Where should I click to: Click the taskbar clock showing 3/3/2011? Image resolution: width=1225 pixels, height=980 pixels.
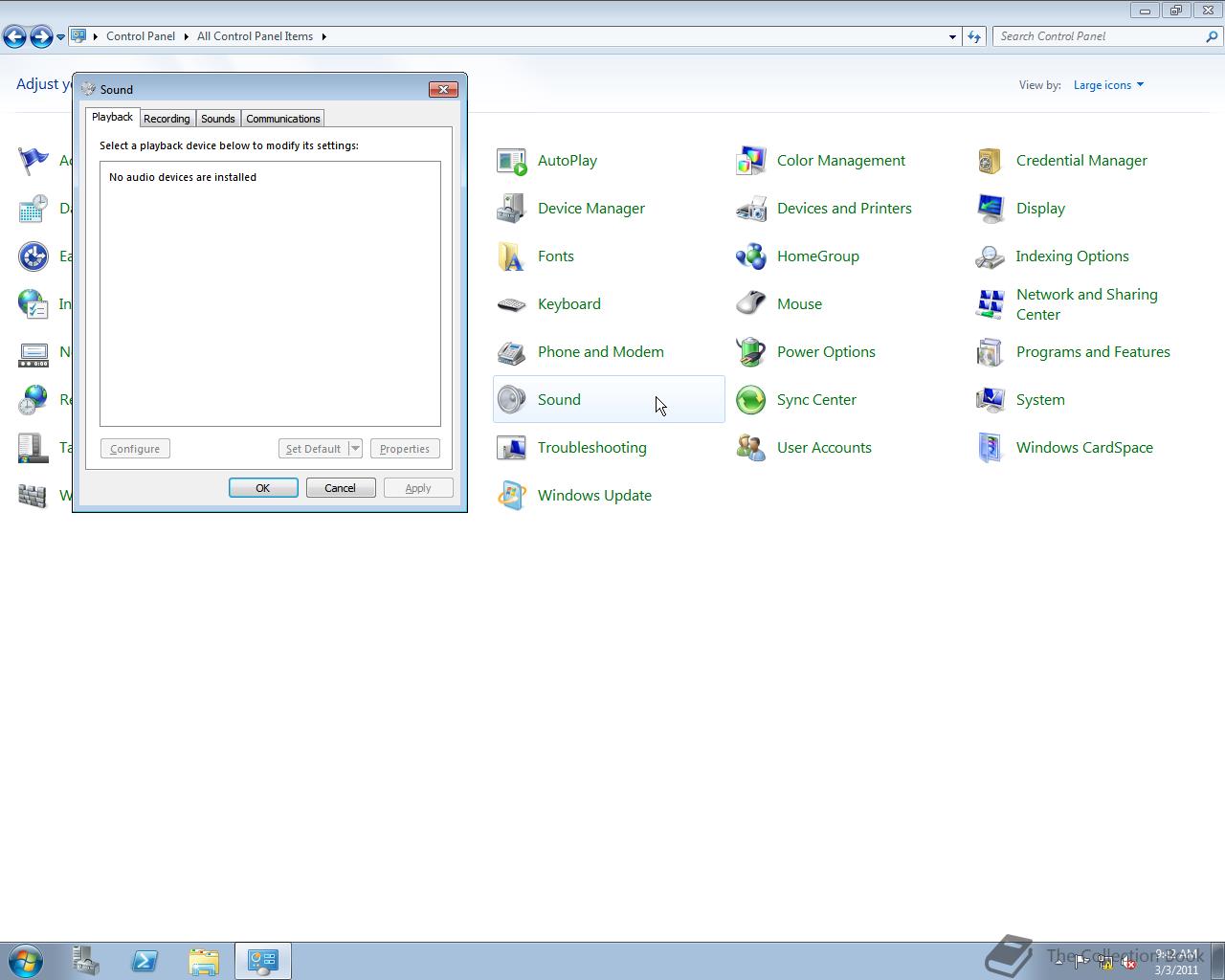[1176, 962]
